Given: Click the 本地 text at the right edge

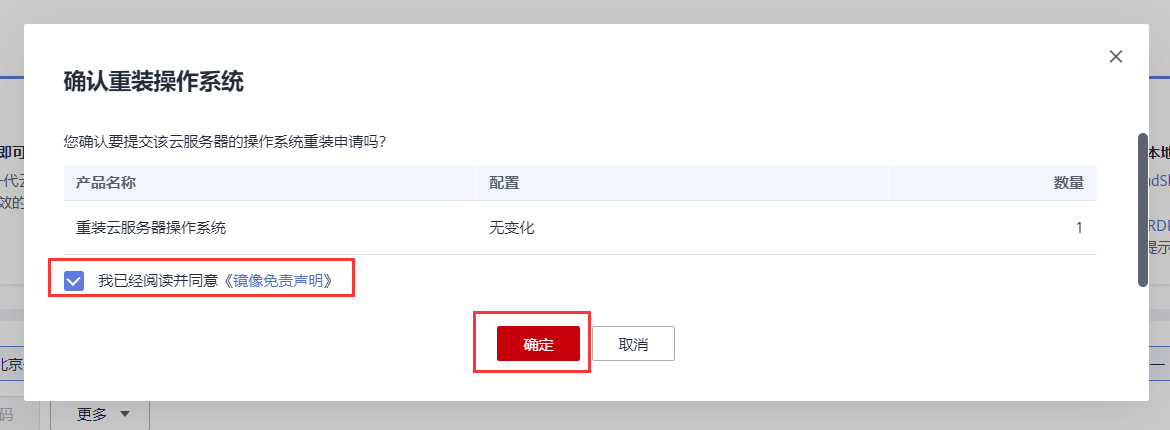Looking at the screenshot, I should tap(1158, 153).
